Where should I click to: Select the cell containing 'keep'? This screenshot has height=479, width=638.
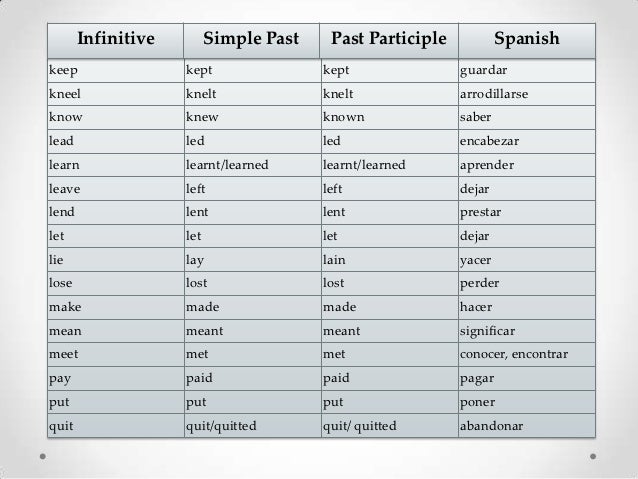[x=116, y=71]
